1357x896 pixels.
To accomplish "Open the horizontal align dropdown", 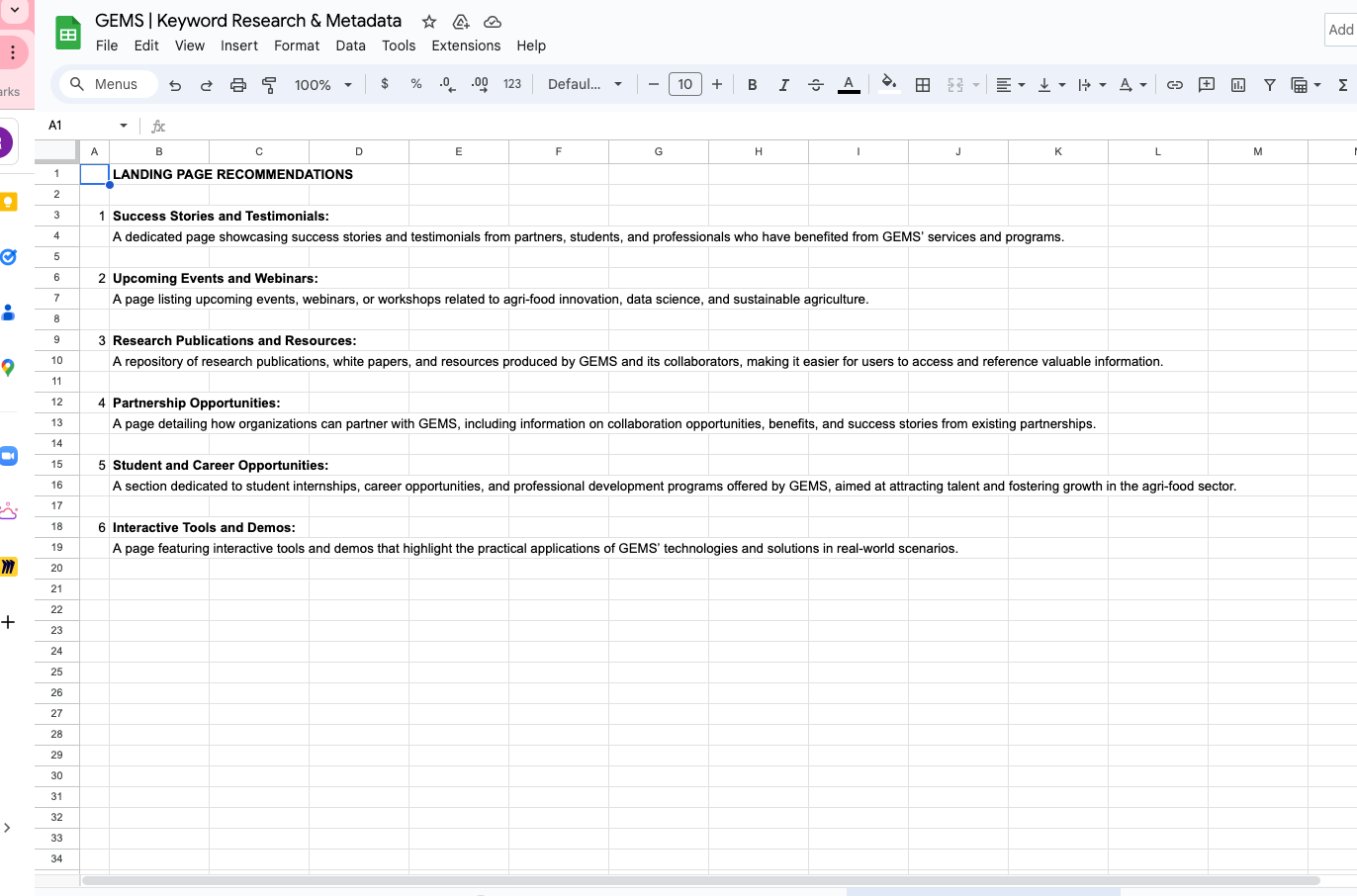I will (1010, 85).
